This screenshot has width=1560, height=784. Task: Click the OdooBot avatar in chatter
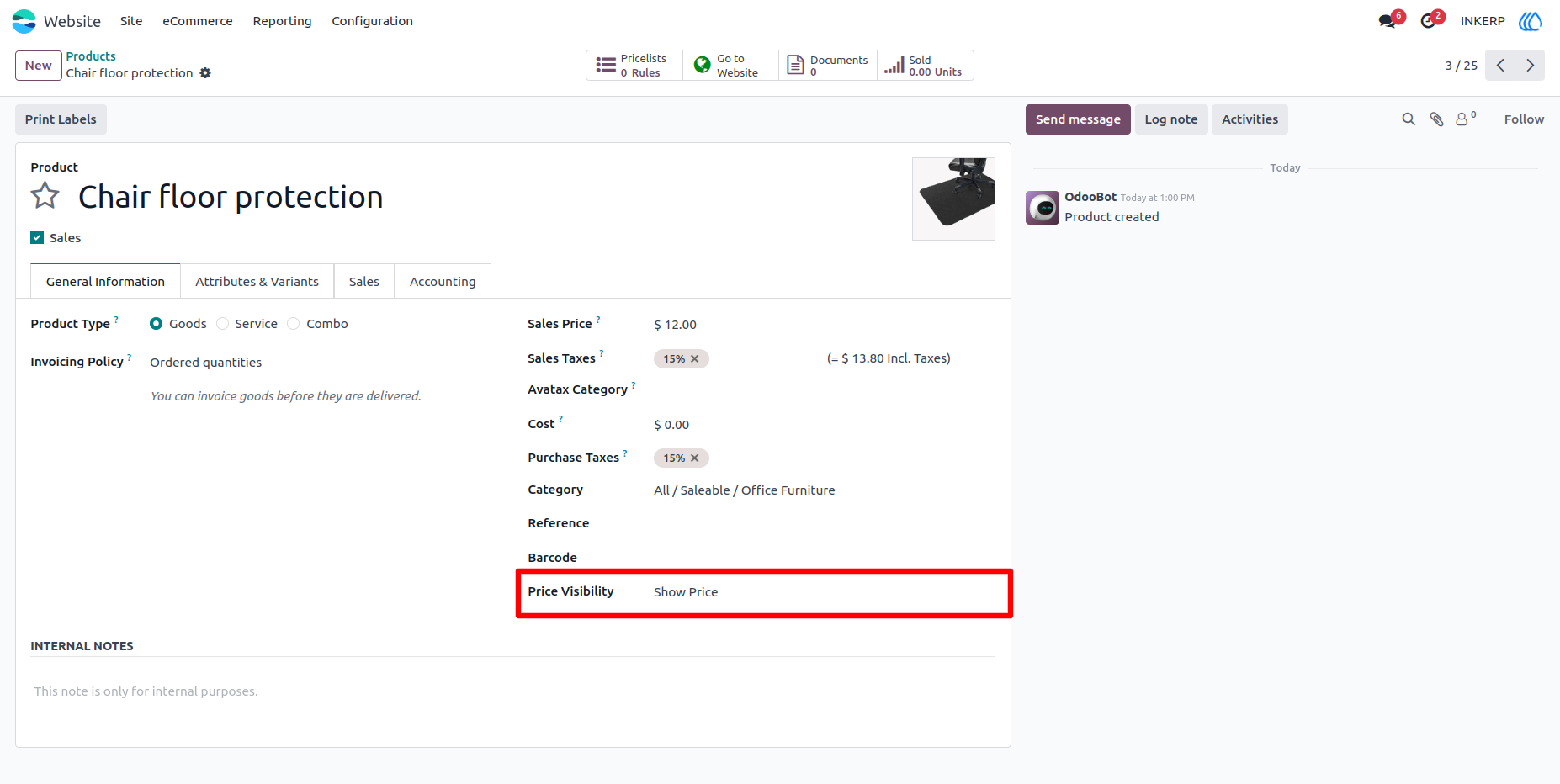pos(1043,208)
